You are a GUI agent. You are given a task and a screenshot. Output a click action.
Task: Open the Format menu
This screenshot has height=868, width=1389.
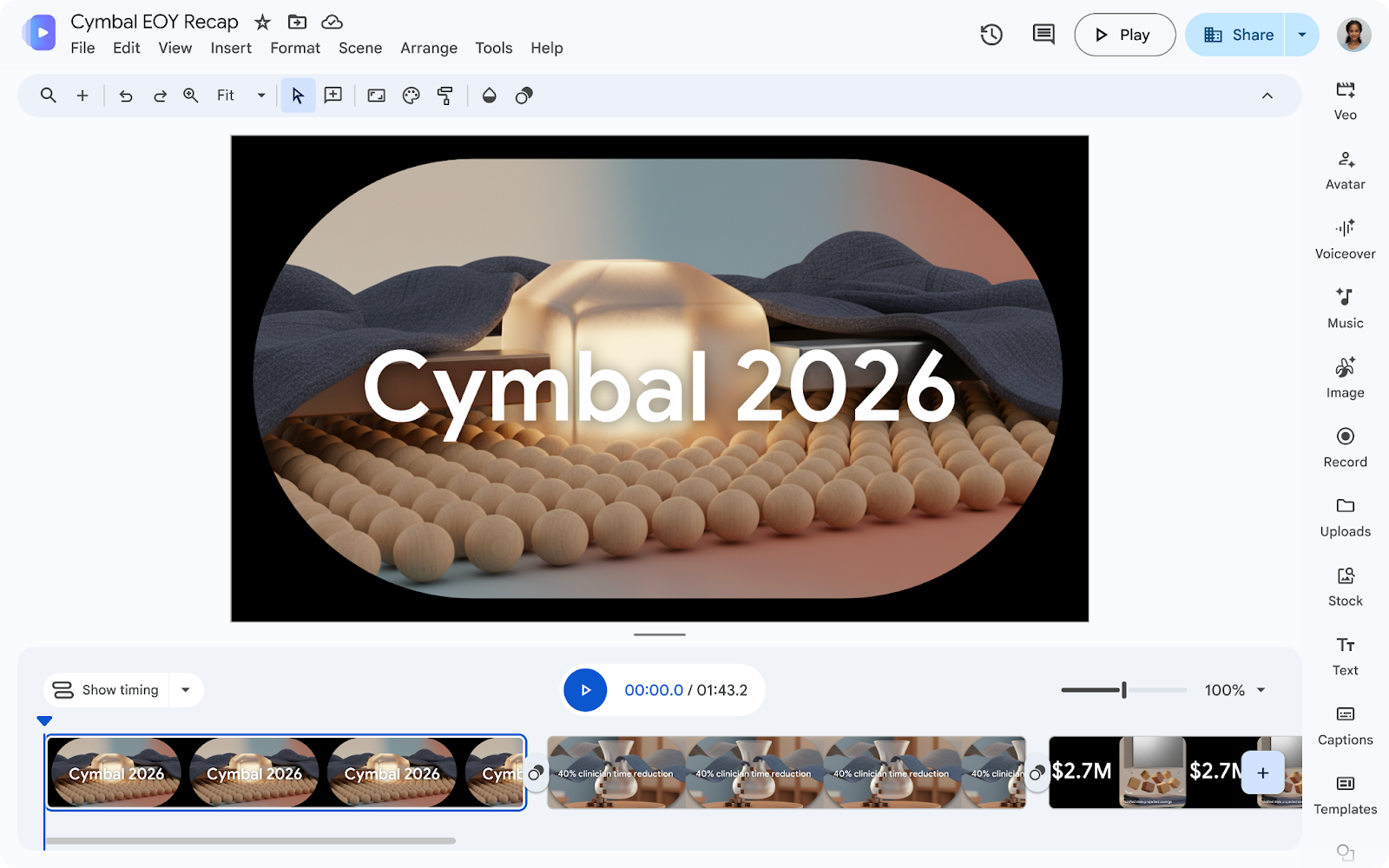click(295, 48)
